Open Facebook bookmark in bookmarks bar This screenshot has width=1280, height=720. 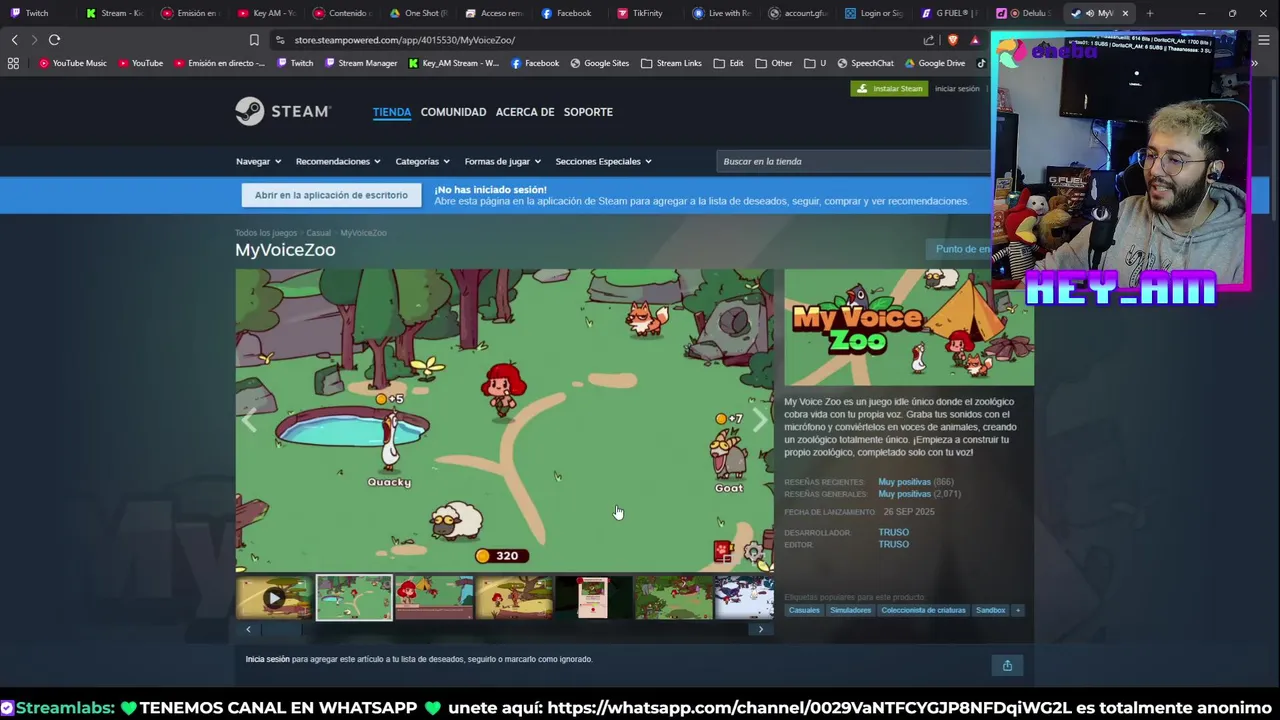click(535, 63)
